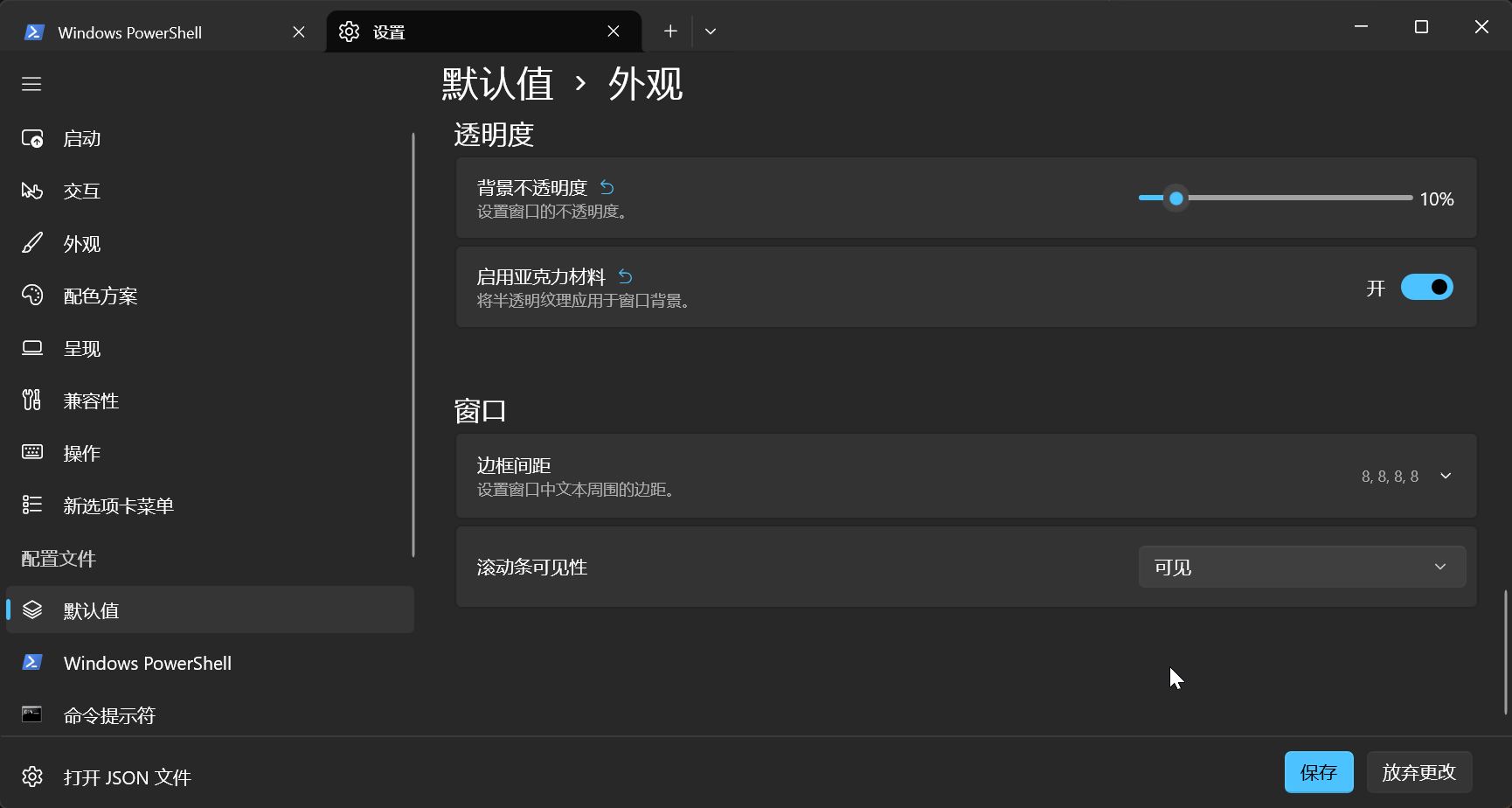Open the 滚动条可见性 dropdown showing 可见

tap(1301, 567)
